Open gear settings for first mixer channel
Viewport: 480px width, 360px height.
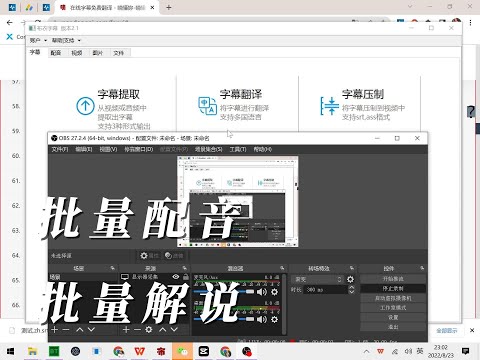click(274, 292)
